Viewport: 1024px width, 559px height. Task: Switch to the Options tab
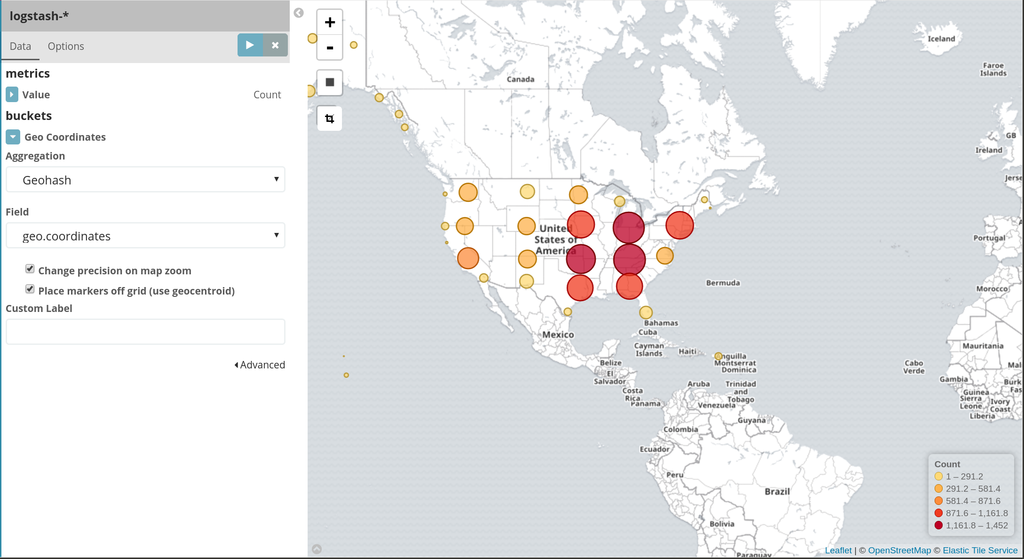pyautogui.click(x=66, y=46)
